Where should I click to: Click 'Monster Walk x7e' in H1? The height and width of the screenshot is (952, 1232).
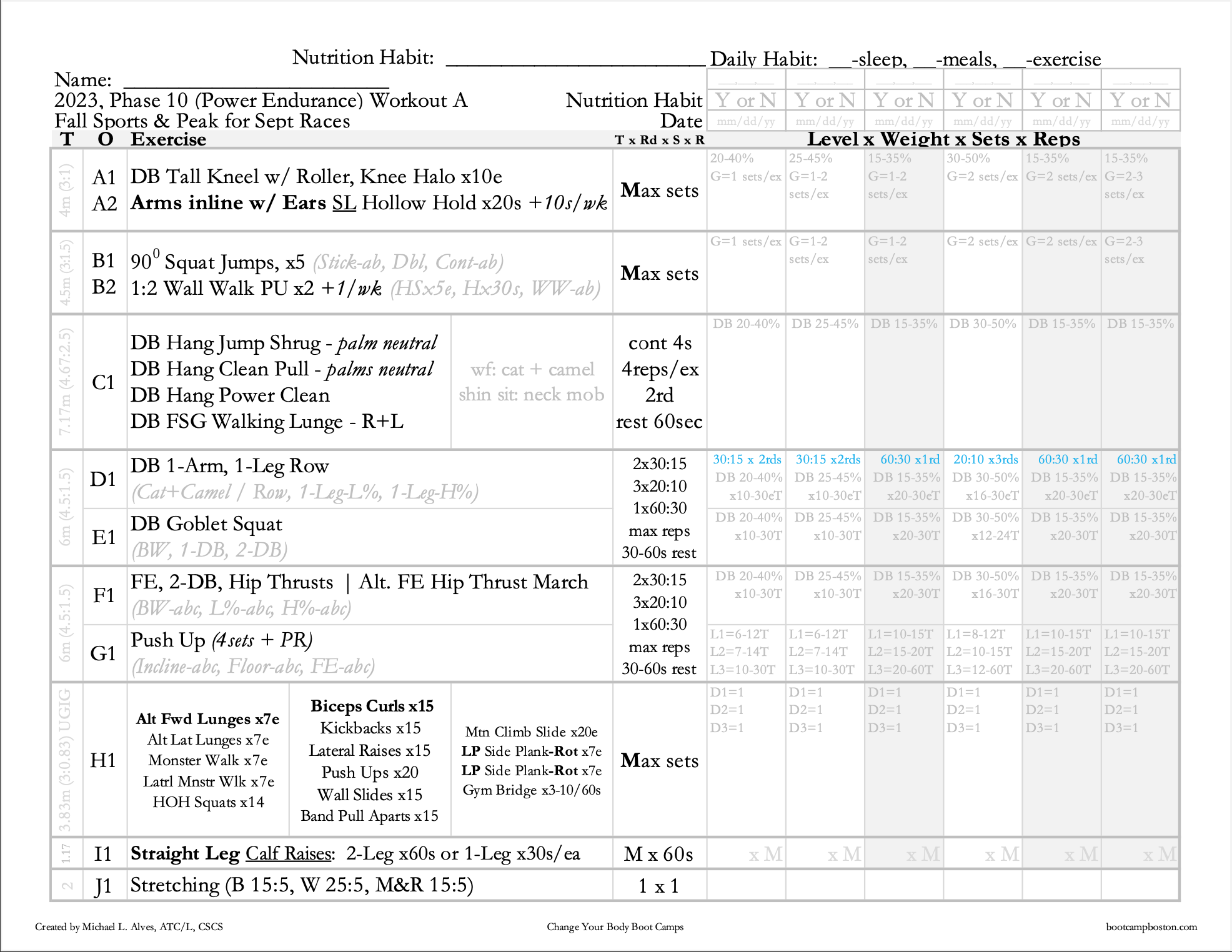point(208,761)
